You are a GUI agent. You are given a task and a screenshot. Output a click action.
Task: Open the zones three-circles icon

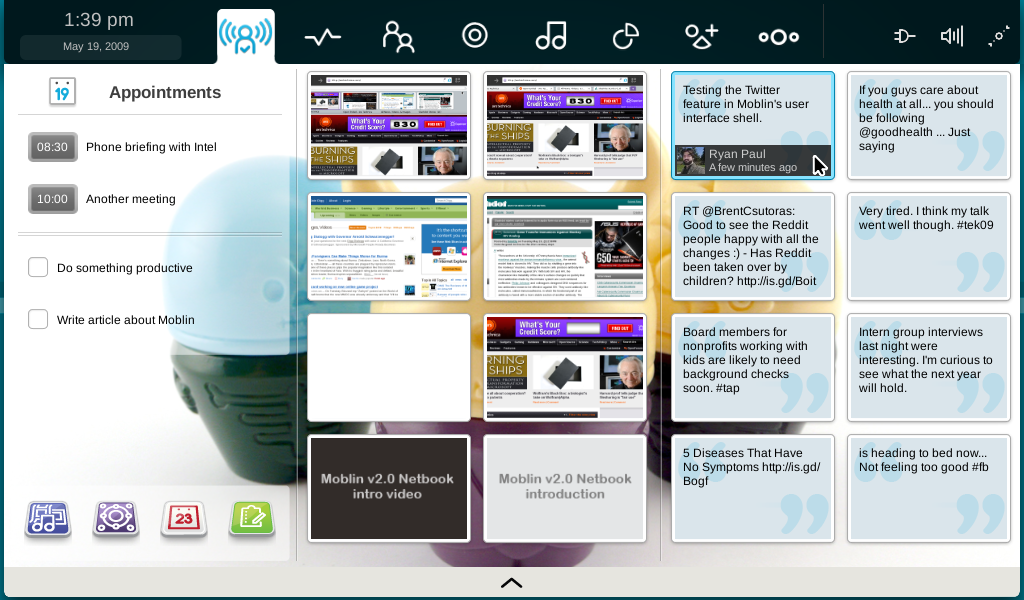(x=778, y=37)
